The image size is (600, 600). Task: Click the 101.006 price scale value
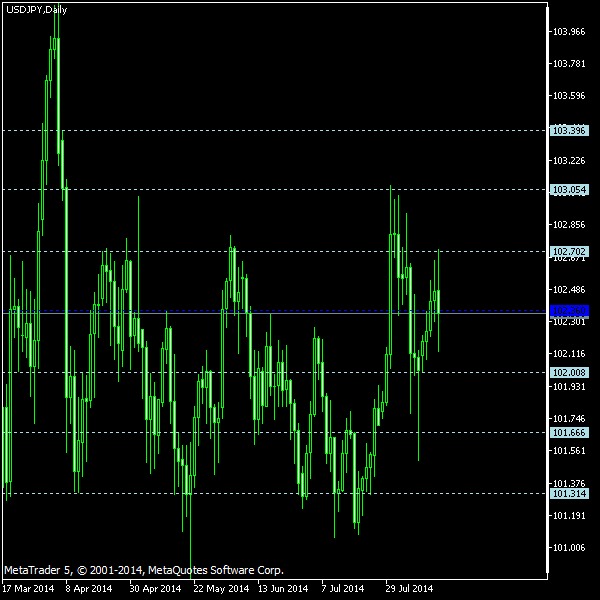pos(569,548)
